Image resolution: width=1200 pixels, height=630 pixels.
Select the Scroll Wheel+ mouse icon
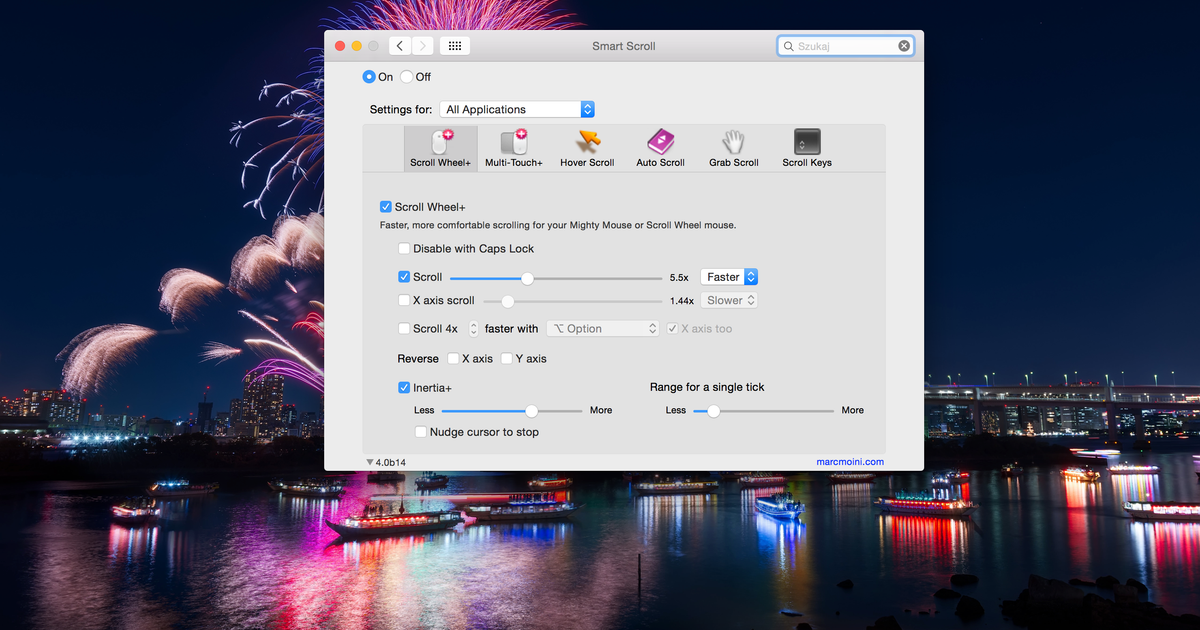(x=440, y=141)
